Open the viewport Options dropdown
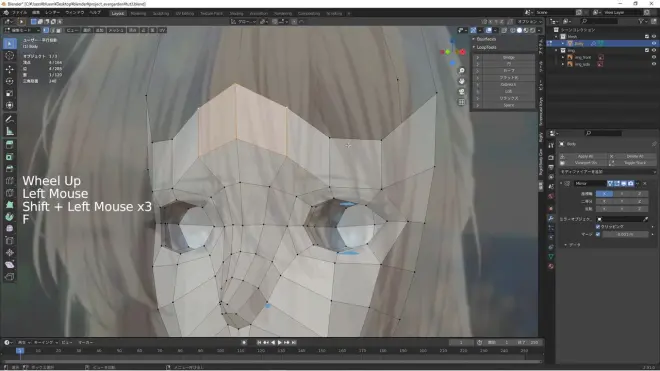This screenshot has height=371, width=660. (x=530, y=21)
